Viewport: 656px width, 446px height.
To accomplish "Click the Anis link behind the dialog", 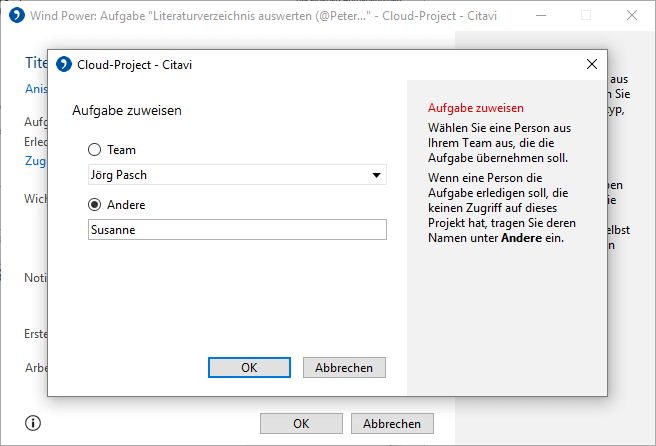I will click(36, 89).
